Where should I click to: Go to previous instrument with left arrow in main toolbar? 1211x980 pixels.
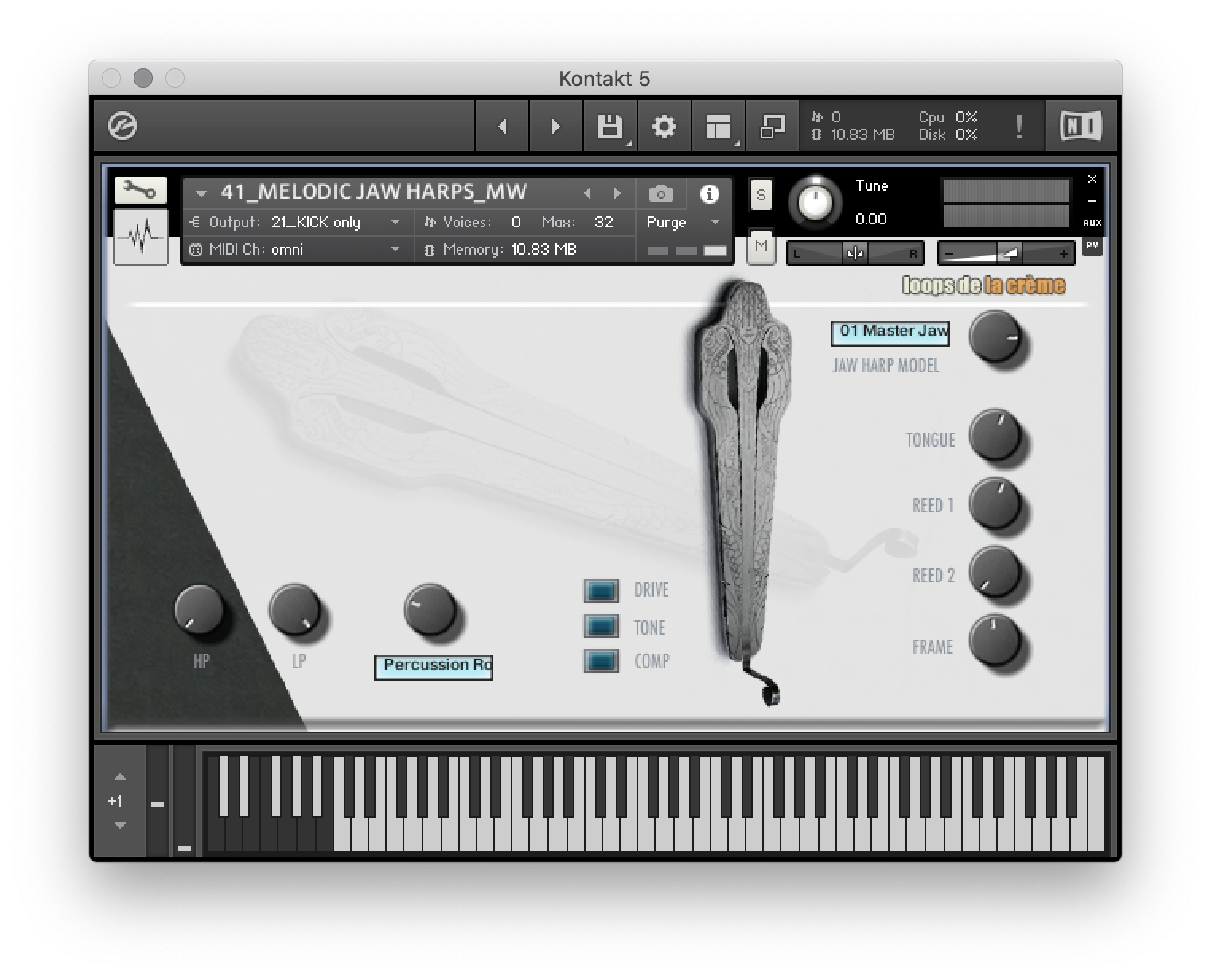[x=502, y=126]
